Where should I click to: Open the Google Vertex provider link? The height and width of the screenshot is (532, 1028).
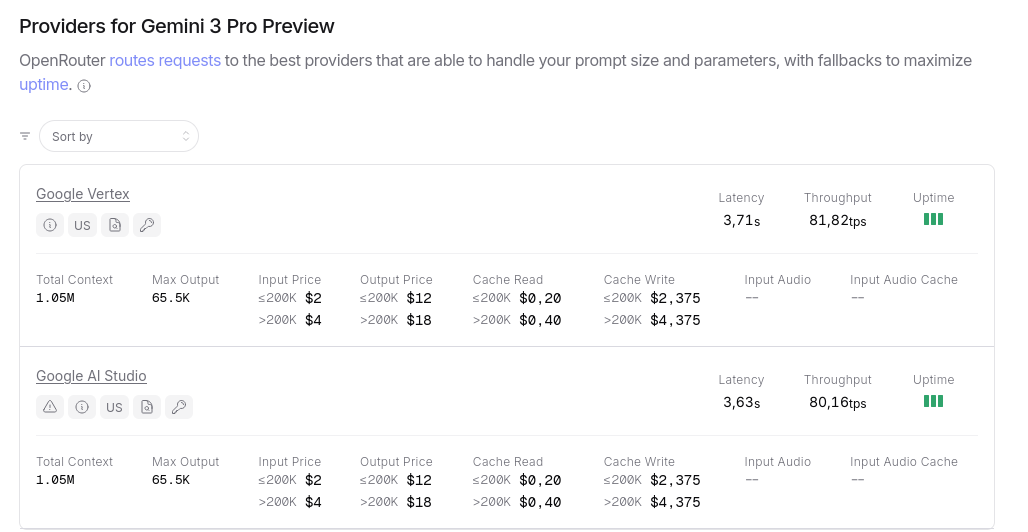[x=83, y=194]
